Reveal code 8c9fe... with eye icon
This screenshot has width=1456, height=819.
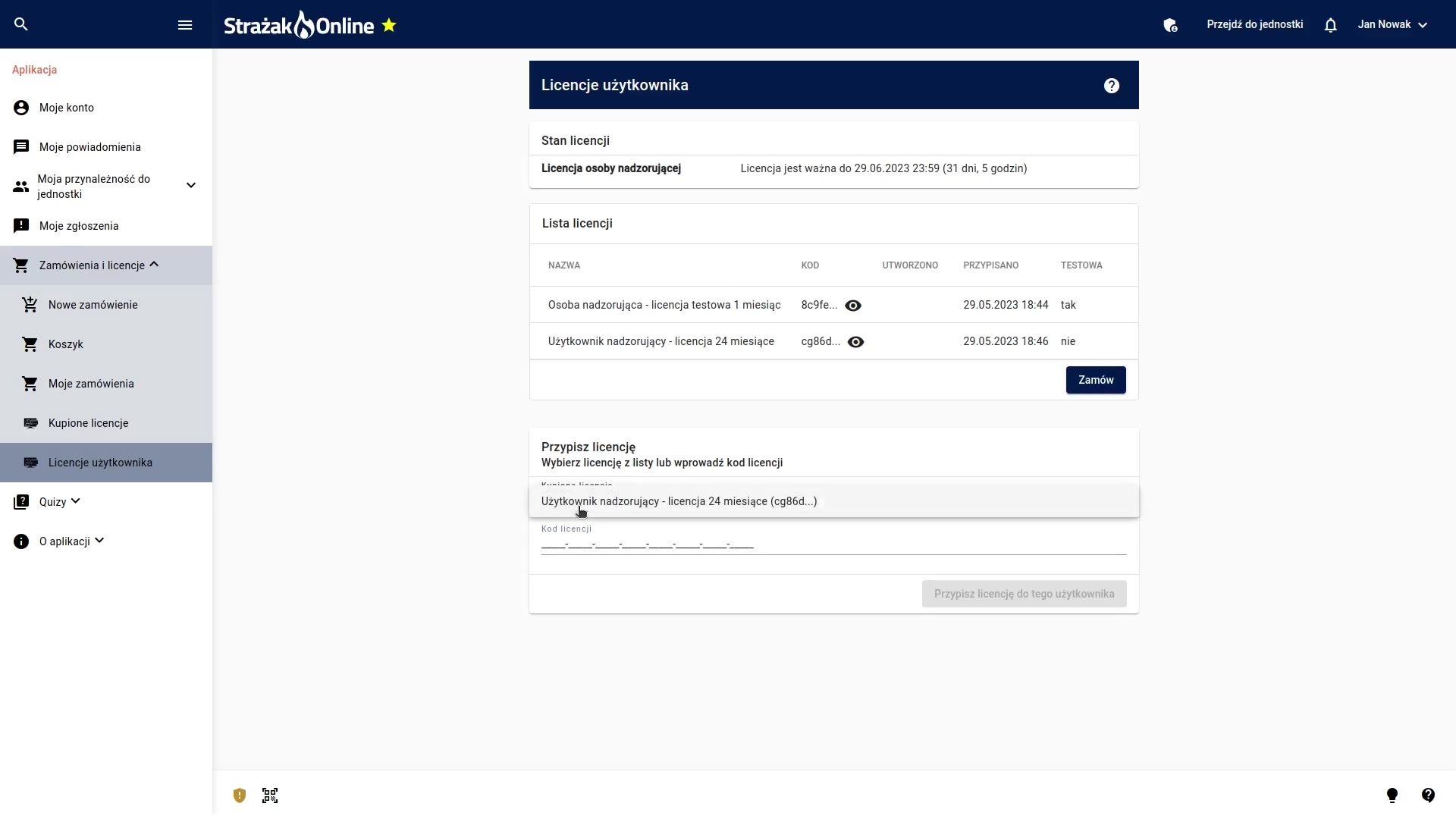(x=853, y=306)
